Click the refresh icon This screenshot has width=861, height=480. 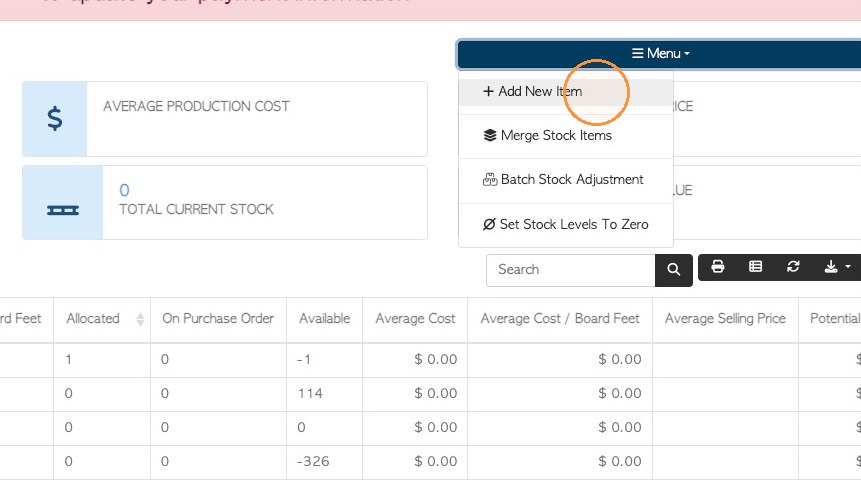[x=793, y=267]
